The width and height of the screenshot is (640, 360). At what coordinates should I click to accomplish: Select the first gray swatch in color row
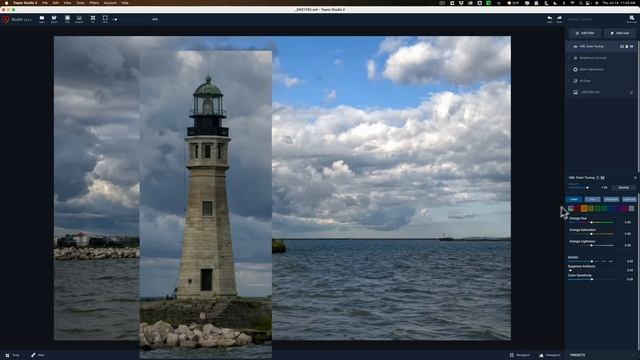click(x=571, y=209)
